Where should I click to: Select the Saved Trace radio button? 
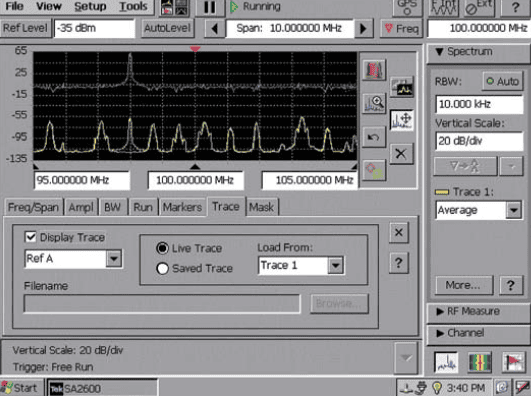[163, 269]
